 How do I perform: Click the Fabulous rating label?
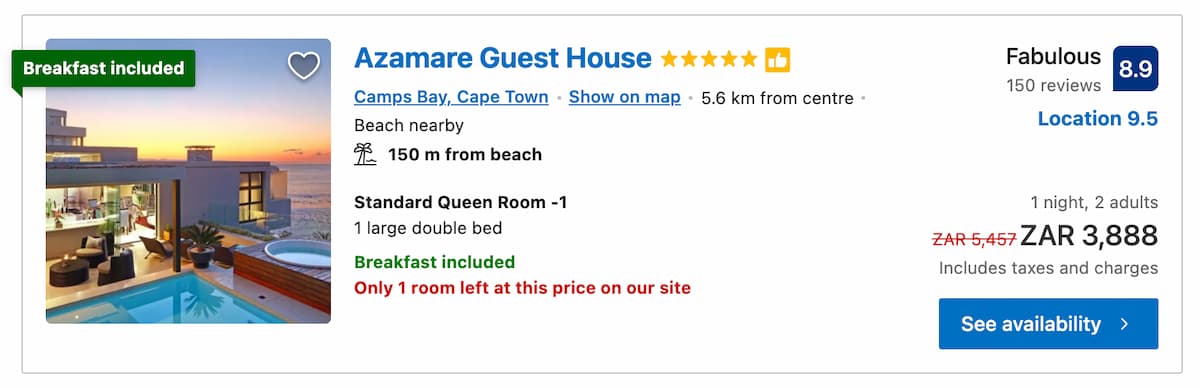pyautogui.click(x=1053, y=56)
